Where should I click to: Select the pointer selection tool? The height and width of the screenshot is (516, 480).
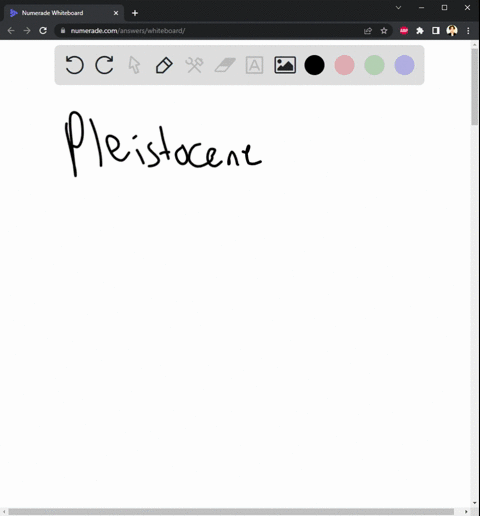pos(134,65)
